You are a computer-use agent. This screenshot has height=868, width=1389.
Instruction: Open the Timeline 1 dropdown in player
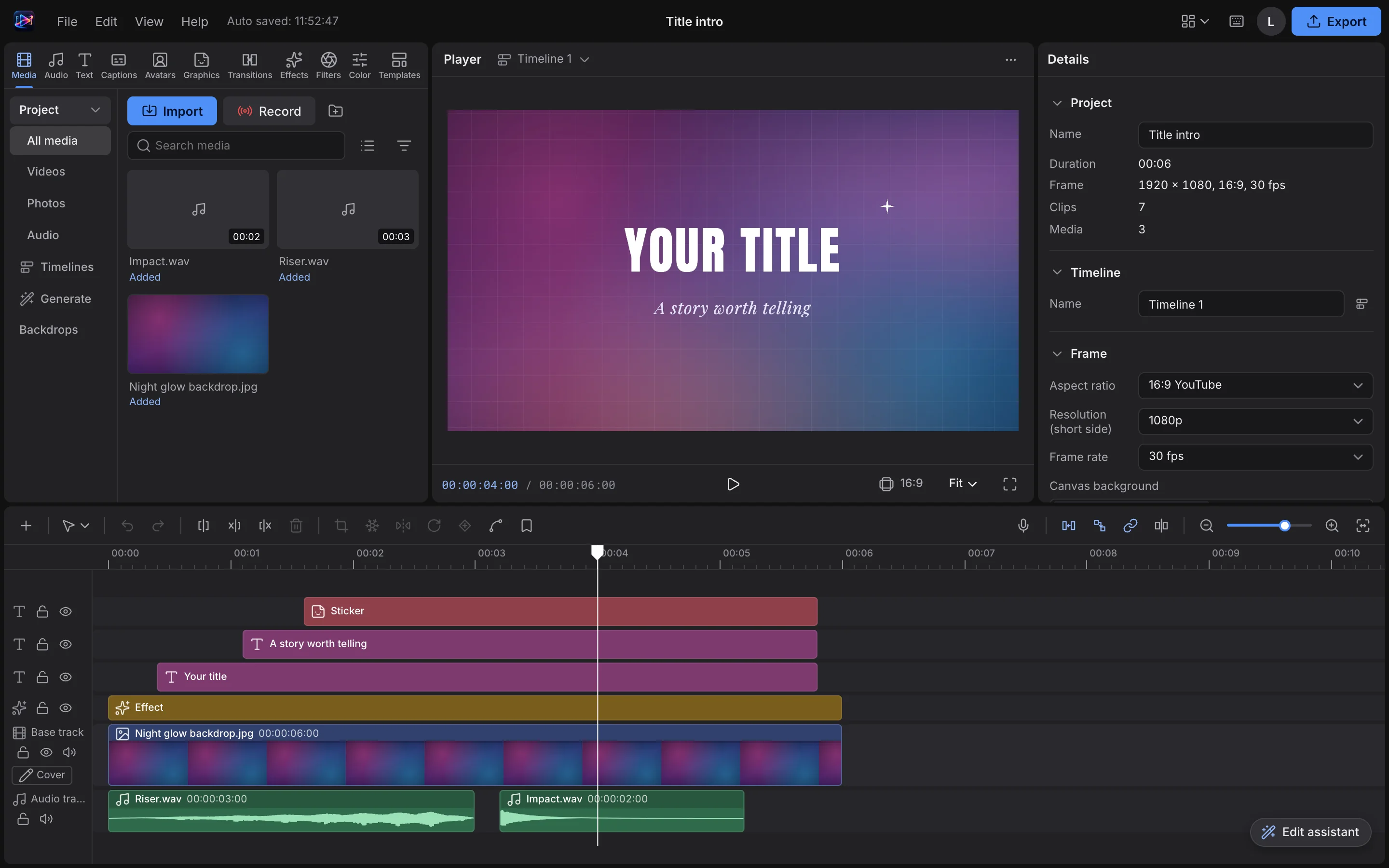(544, 59)
